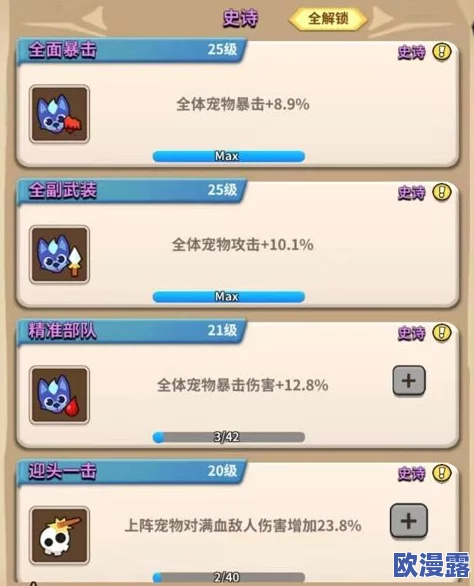
Task: Click the 全面暴击 Max progress bar
Action: coord(229,156)
